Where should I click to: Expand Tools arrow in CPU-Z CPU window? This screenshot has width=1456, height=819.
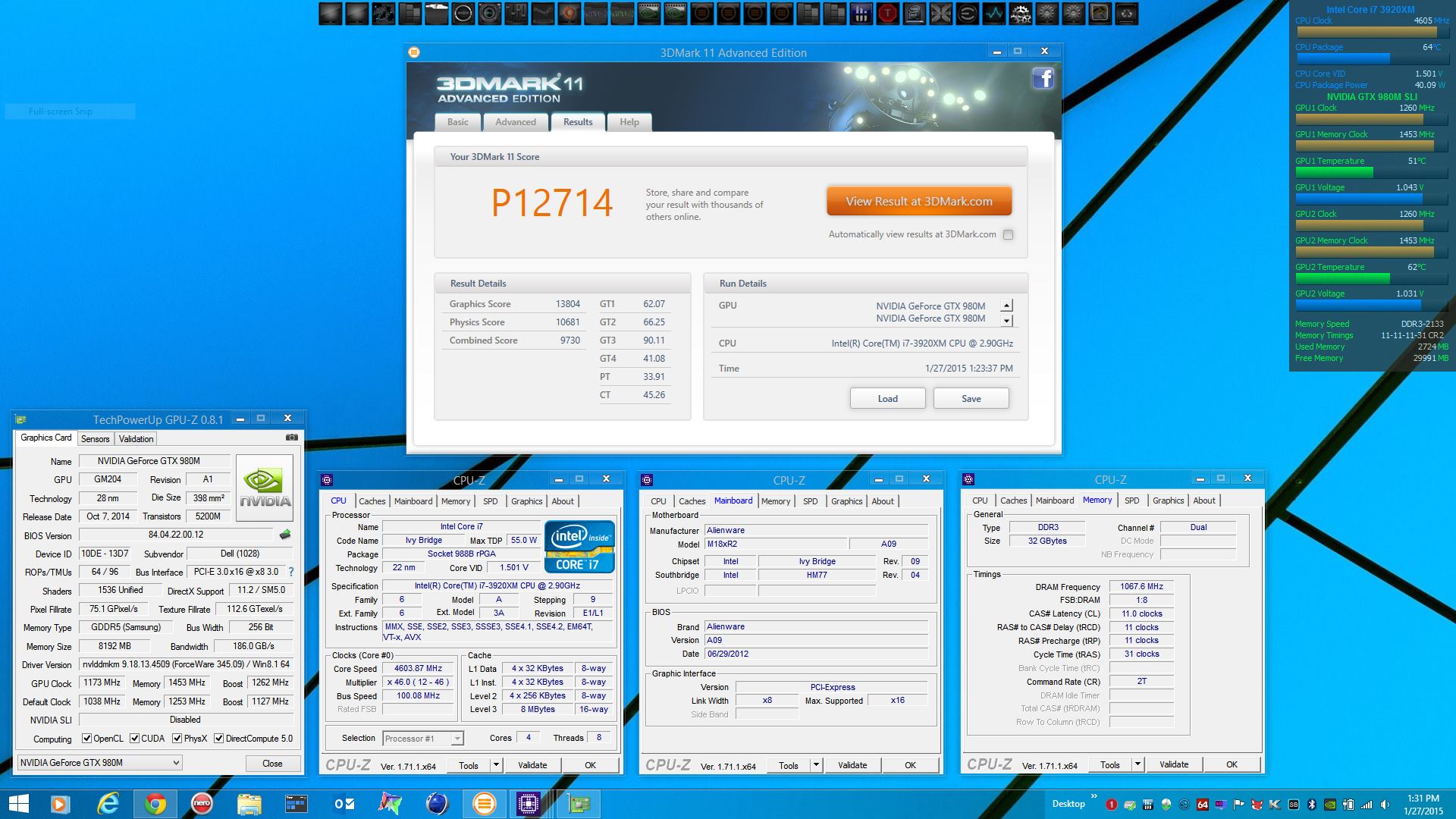pyautogui.click(x=496, y=765)
